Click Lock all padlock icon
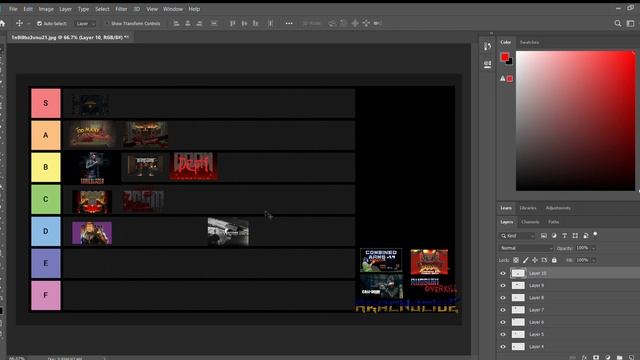 [554, 260]
